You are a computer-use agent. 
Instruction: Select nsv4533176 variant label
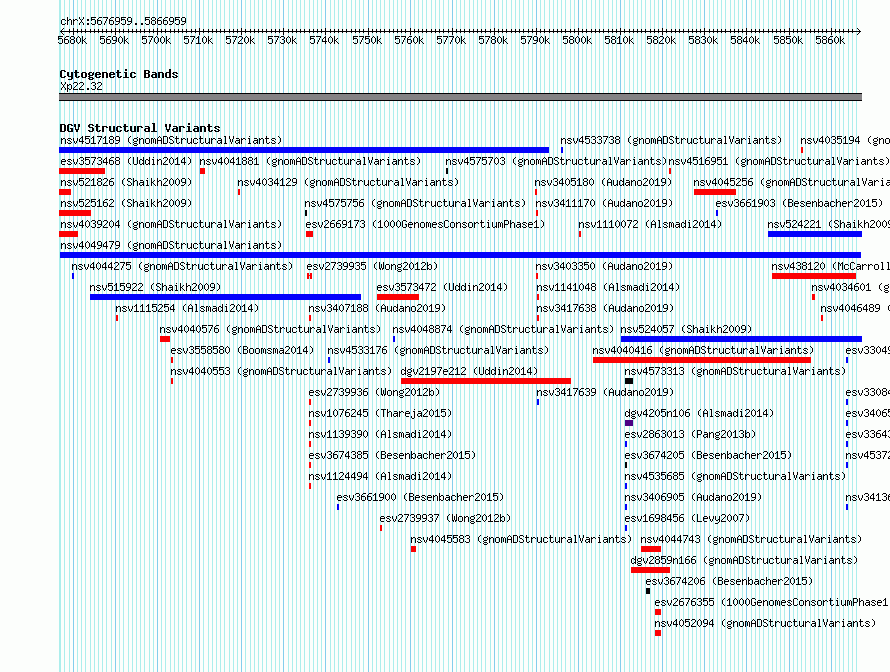(438, 350)
